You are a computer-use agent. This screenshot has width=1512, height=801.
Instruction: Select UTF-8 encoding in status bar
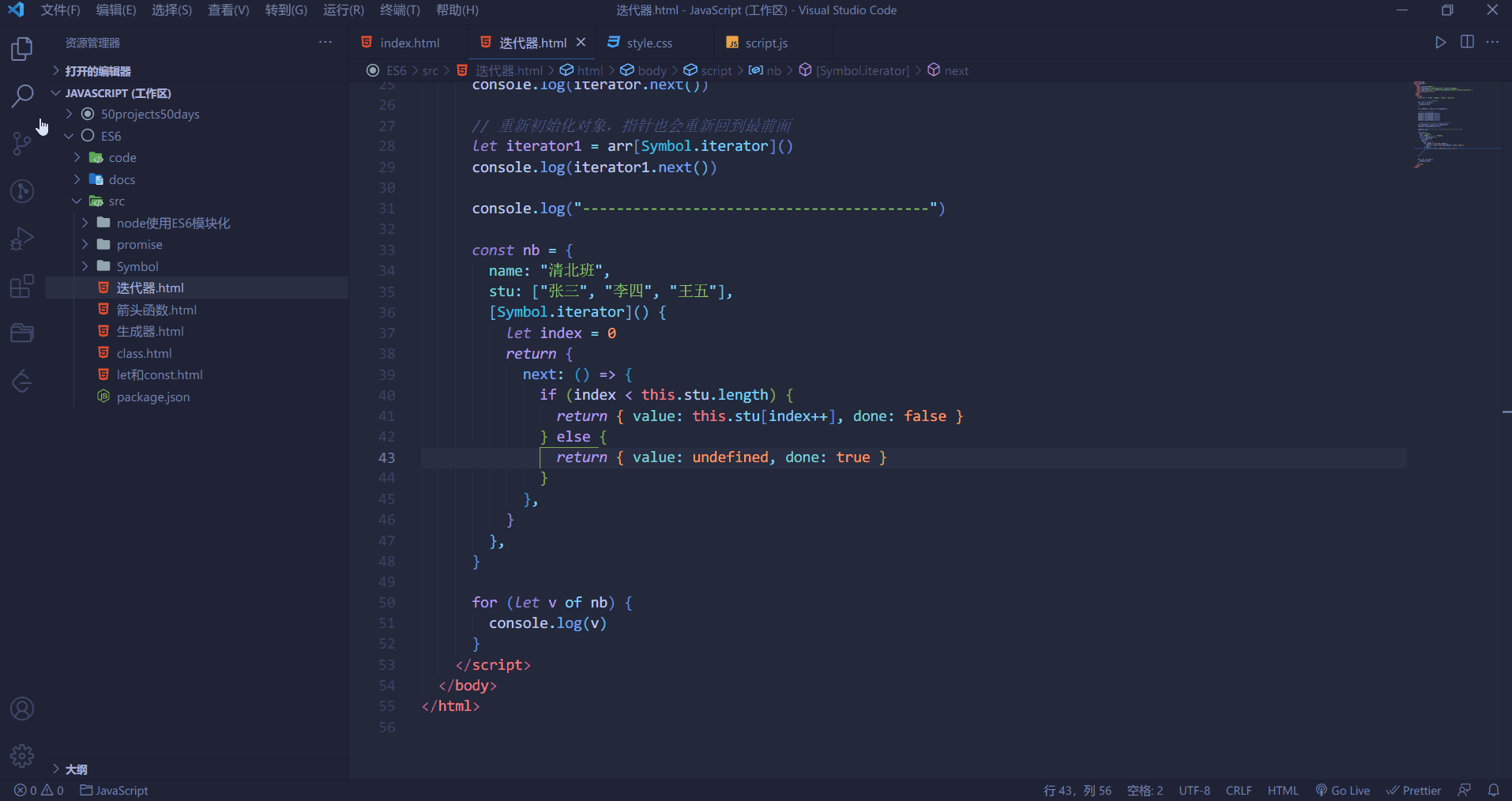coord(1194,790)
